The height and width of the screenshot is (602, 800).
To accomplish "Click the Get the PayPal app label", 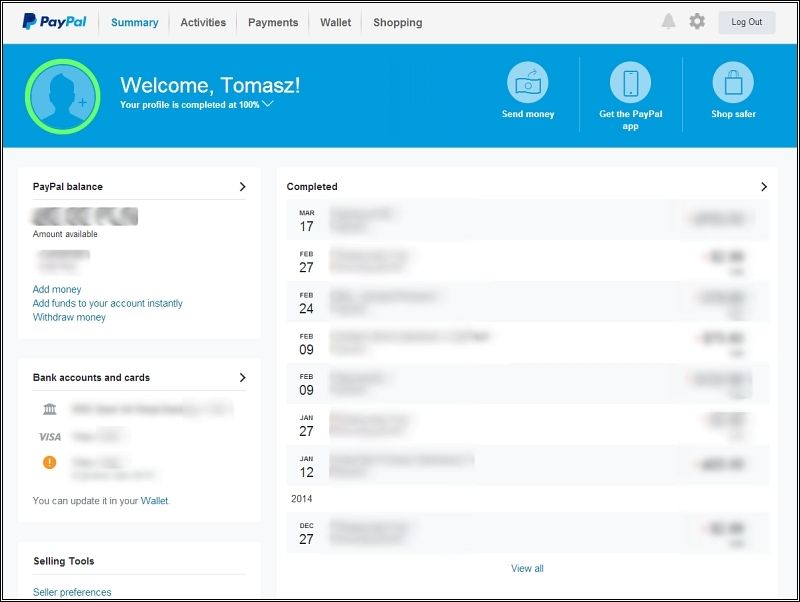I will (631, 120).
